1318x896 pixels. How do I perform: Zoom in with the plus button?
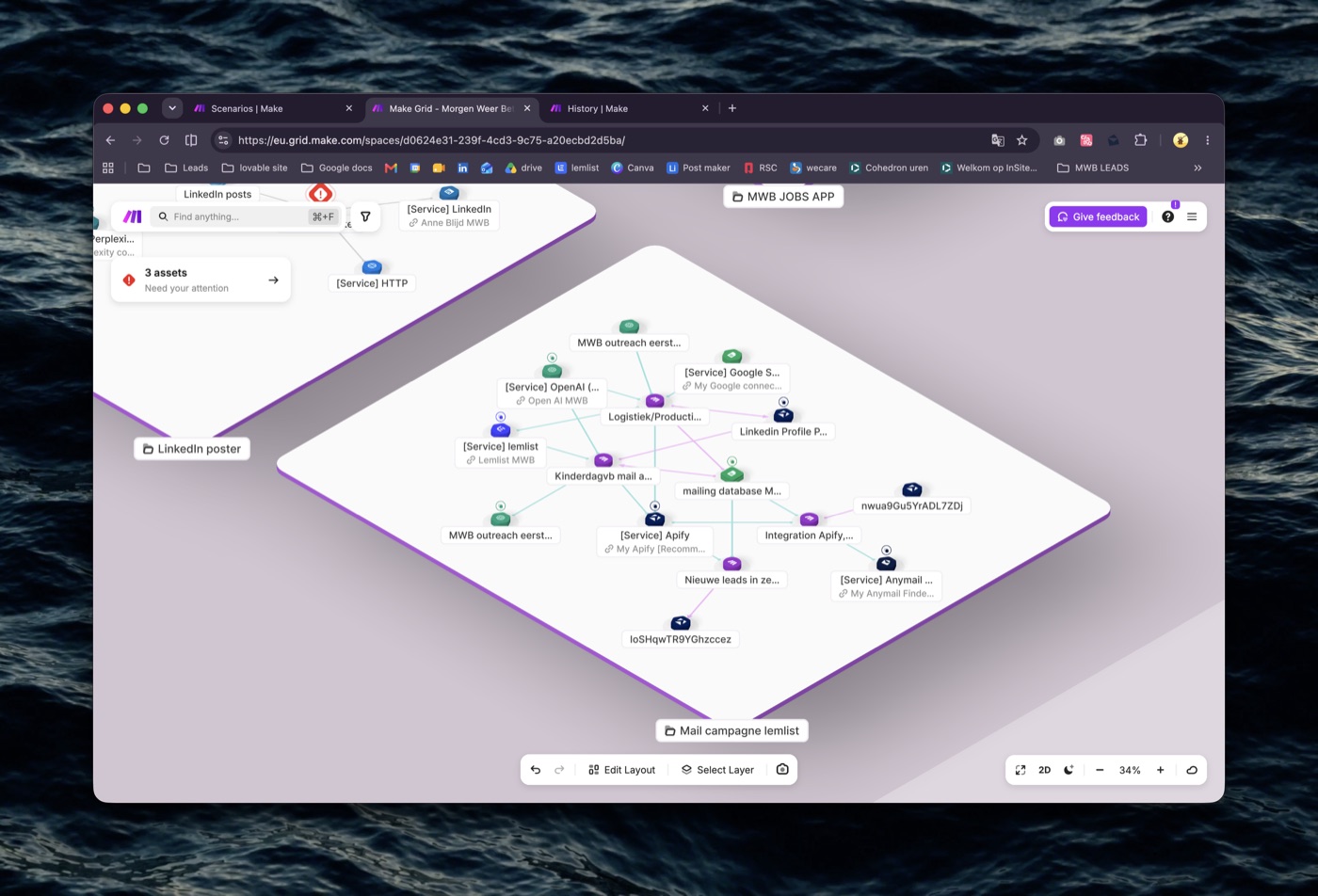(x=1161, y=770)
